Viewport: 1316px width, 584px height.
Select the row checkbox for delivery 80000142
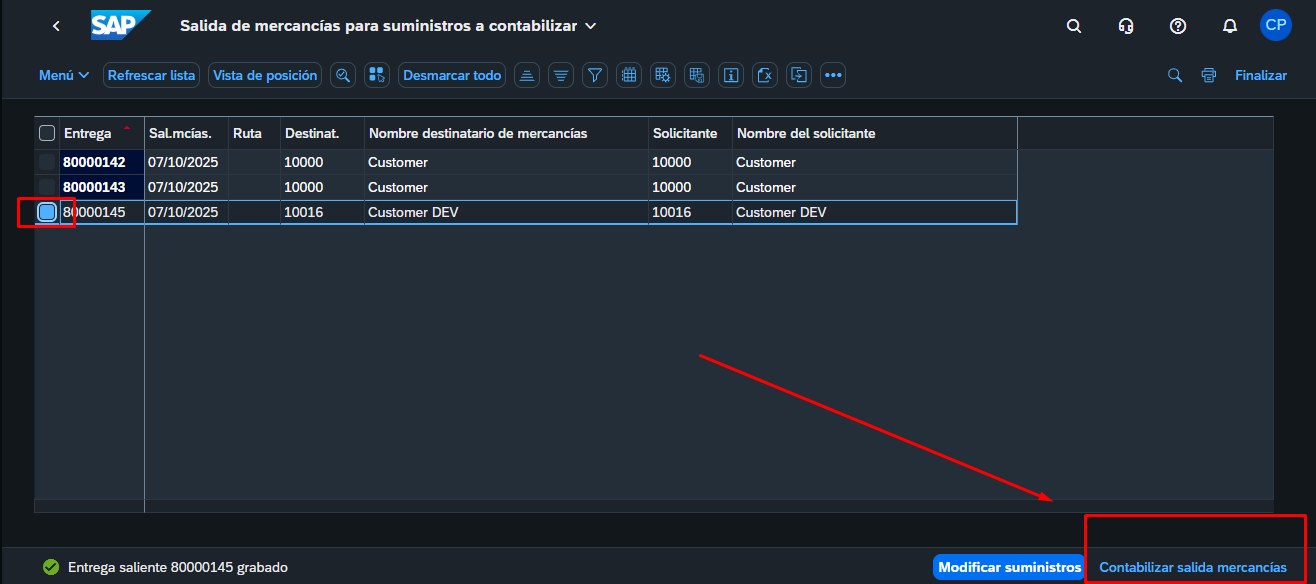47,162
